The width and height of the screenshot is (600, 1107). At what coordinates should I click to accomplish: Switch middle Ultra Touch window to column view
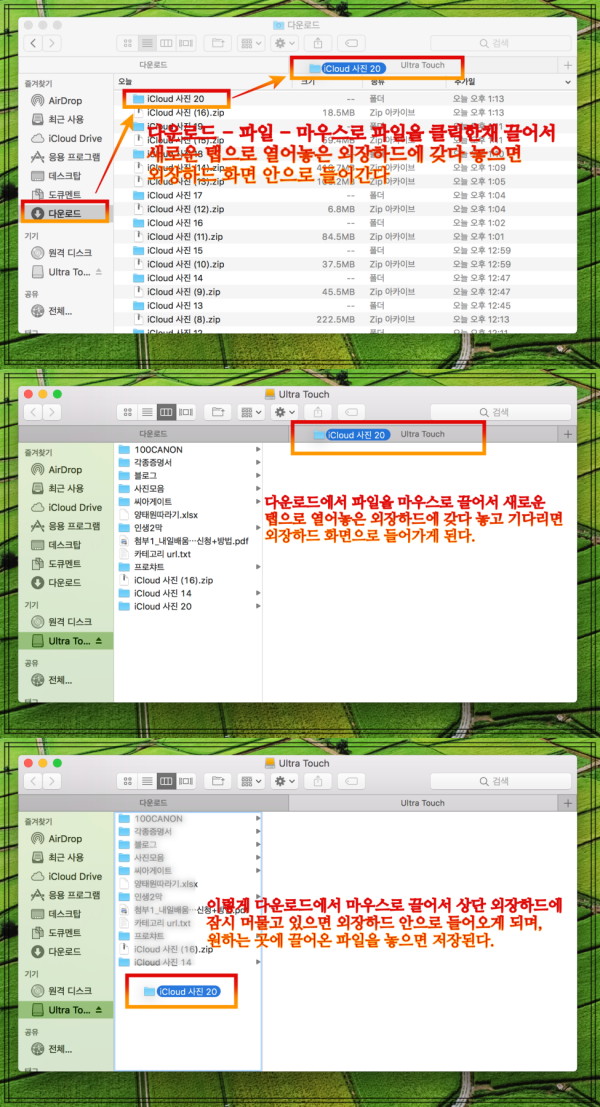coord(167,412)
